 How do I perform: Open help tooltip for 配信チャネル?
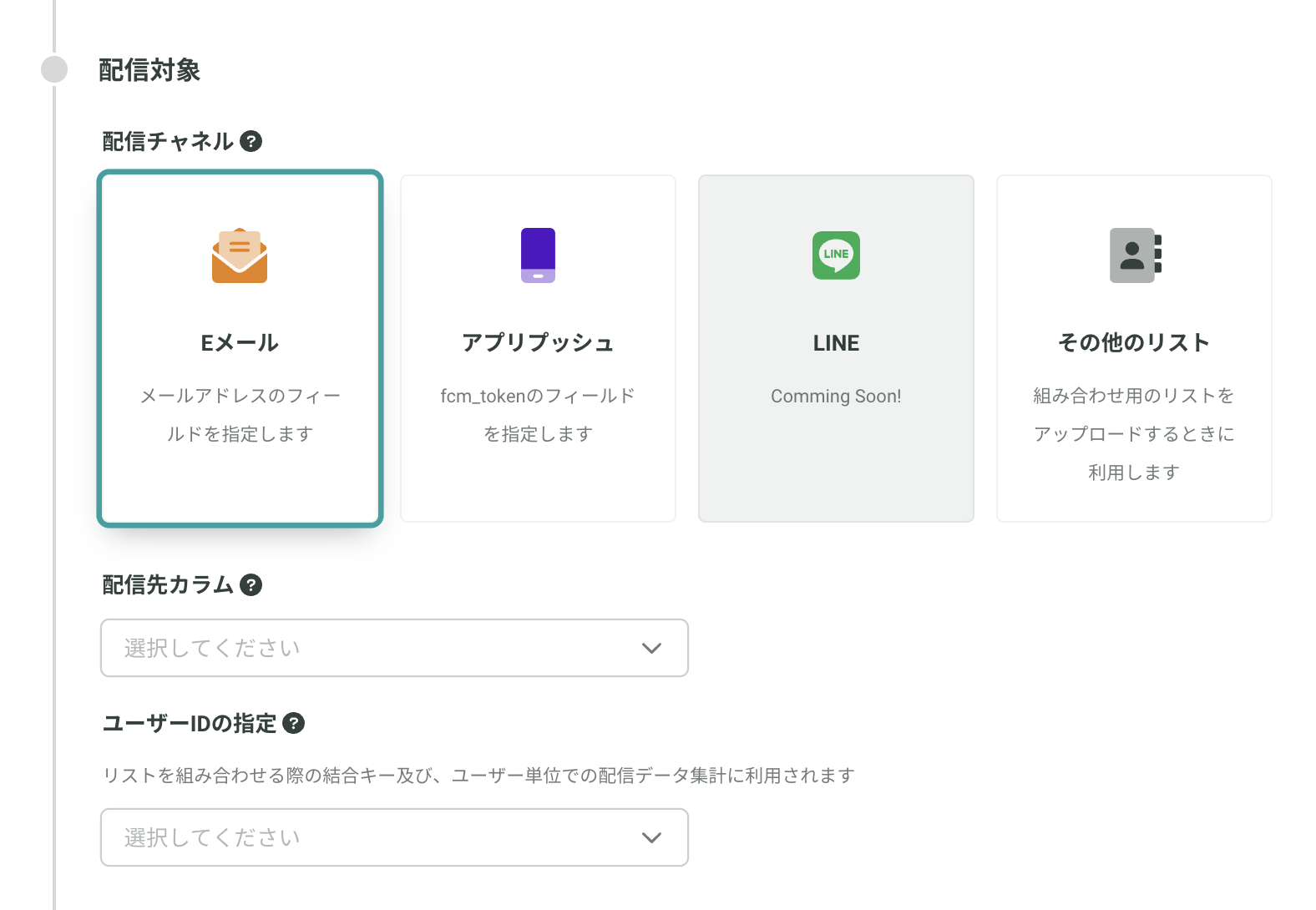(251, 141)
